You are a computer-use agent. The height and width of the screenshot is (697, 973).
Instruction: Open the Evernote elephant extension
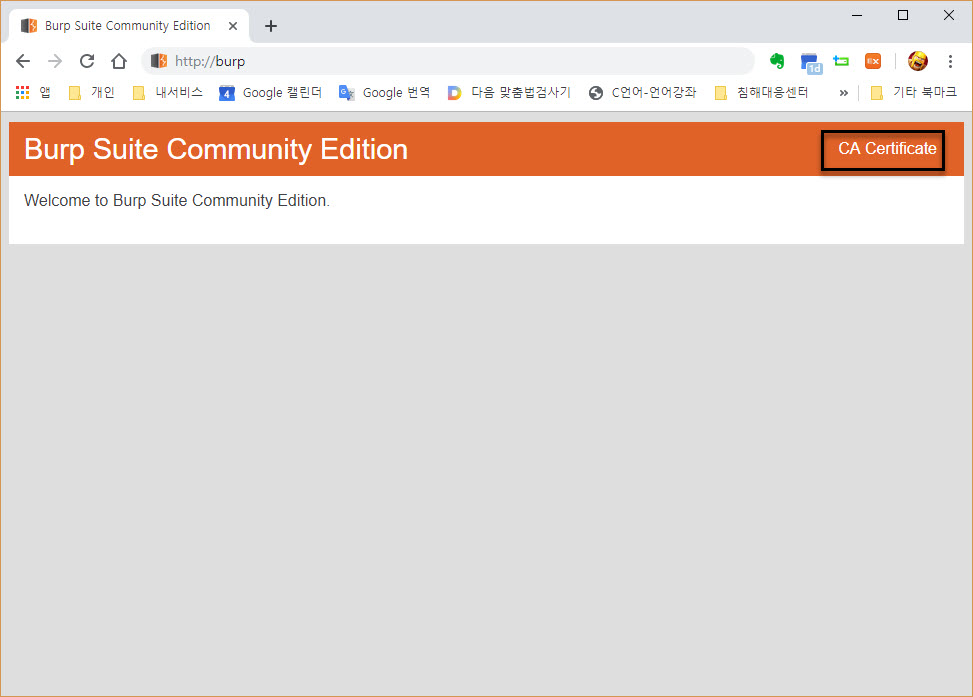click(777, 61)
